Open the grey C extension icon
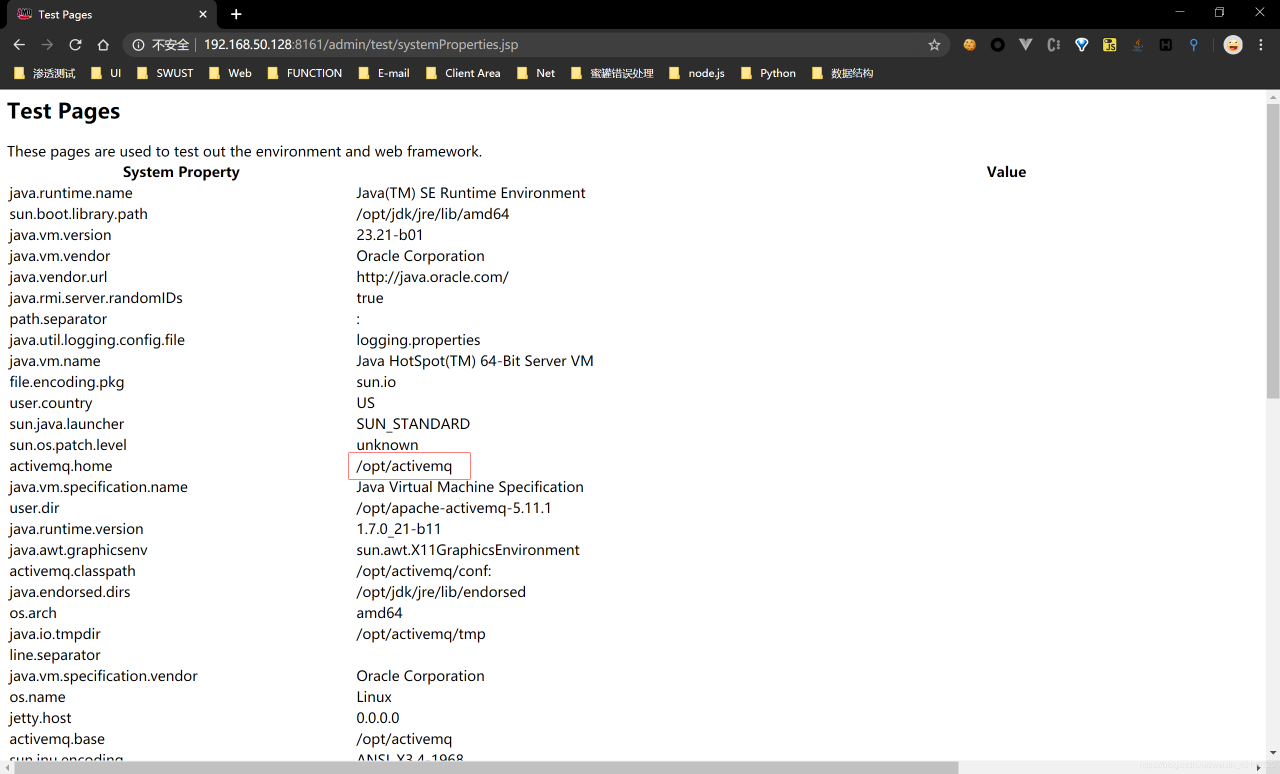 1053,45
